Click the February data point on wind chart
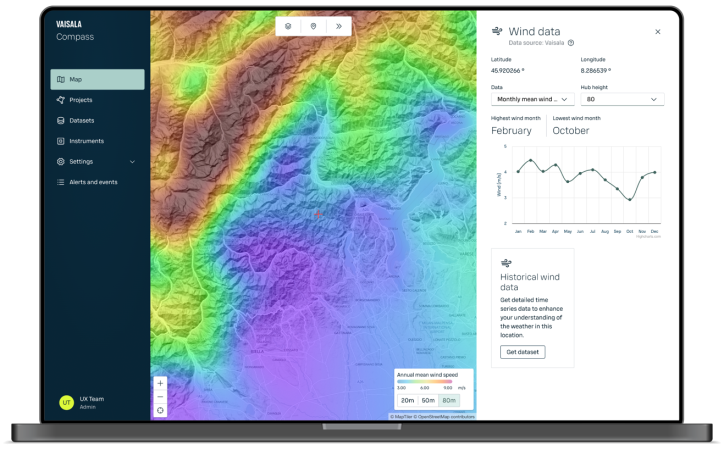 [531, 160]
